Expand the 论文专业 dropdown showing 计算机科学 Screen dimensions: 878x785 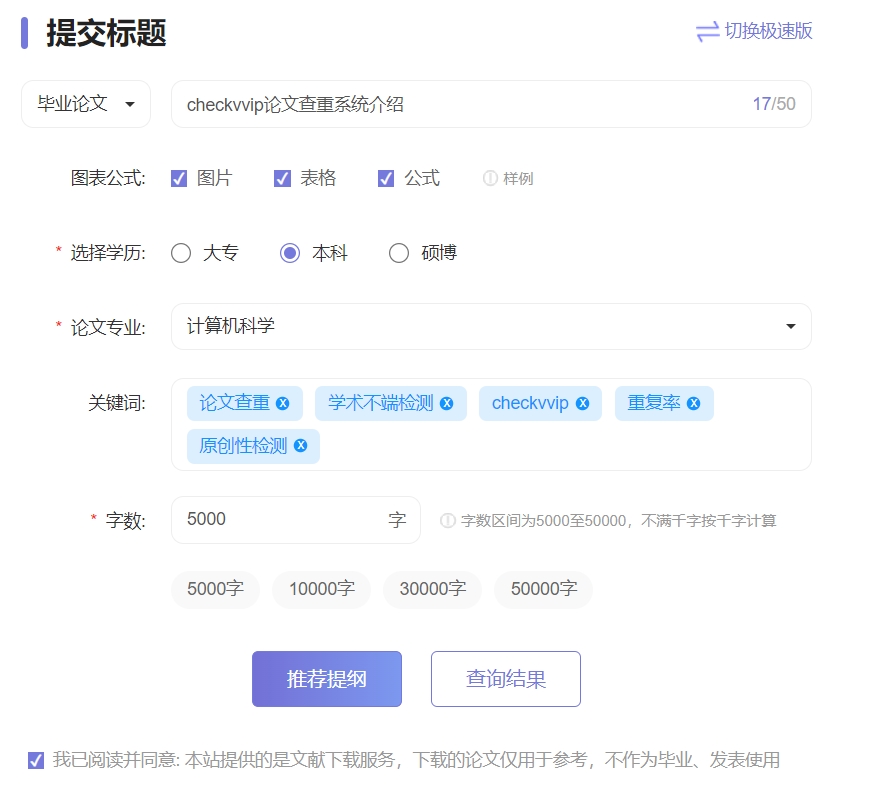click(x=790, y=326)
